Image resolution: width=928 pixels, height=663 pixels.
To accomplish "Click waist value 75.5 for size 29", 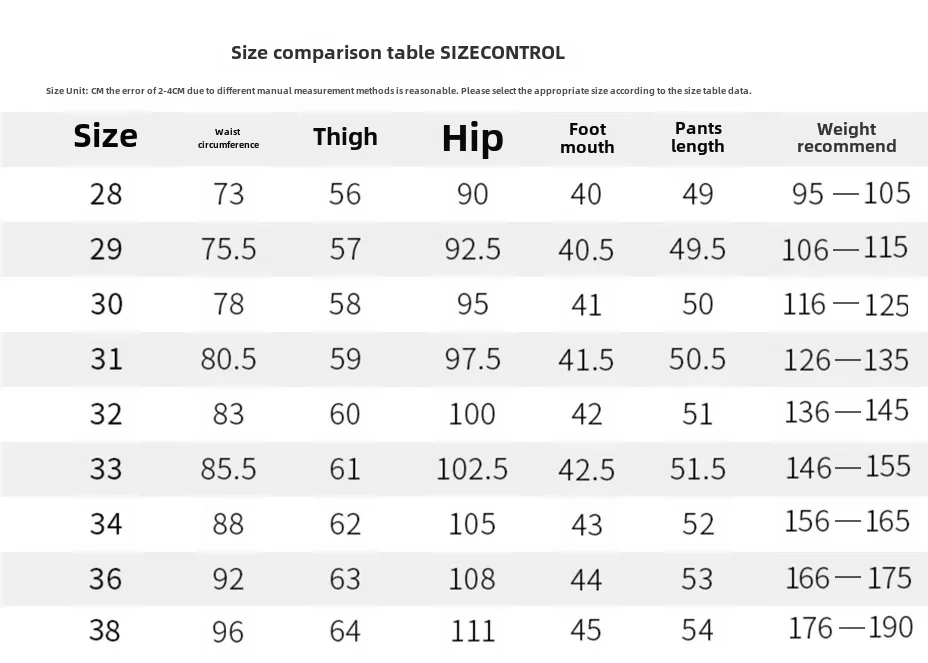I will [228, 248].
